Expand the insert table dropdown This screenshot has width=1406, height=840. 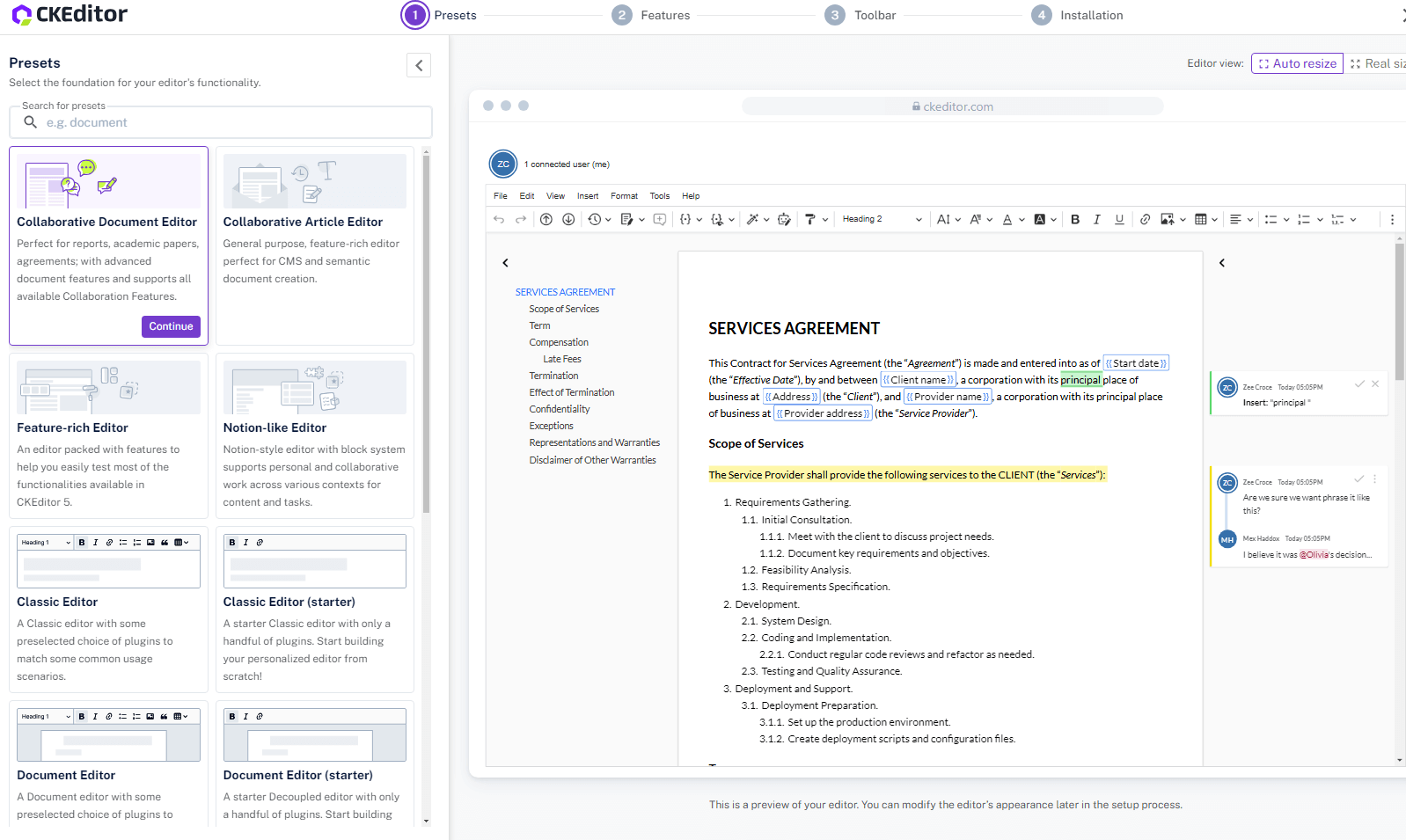tap(1215, 220)
